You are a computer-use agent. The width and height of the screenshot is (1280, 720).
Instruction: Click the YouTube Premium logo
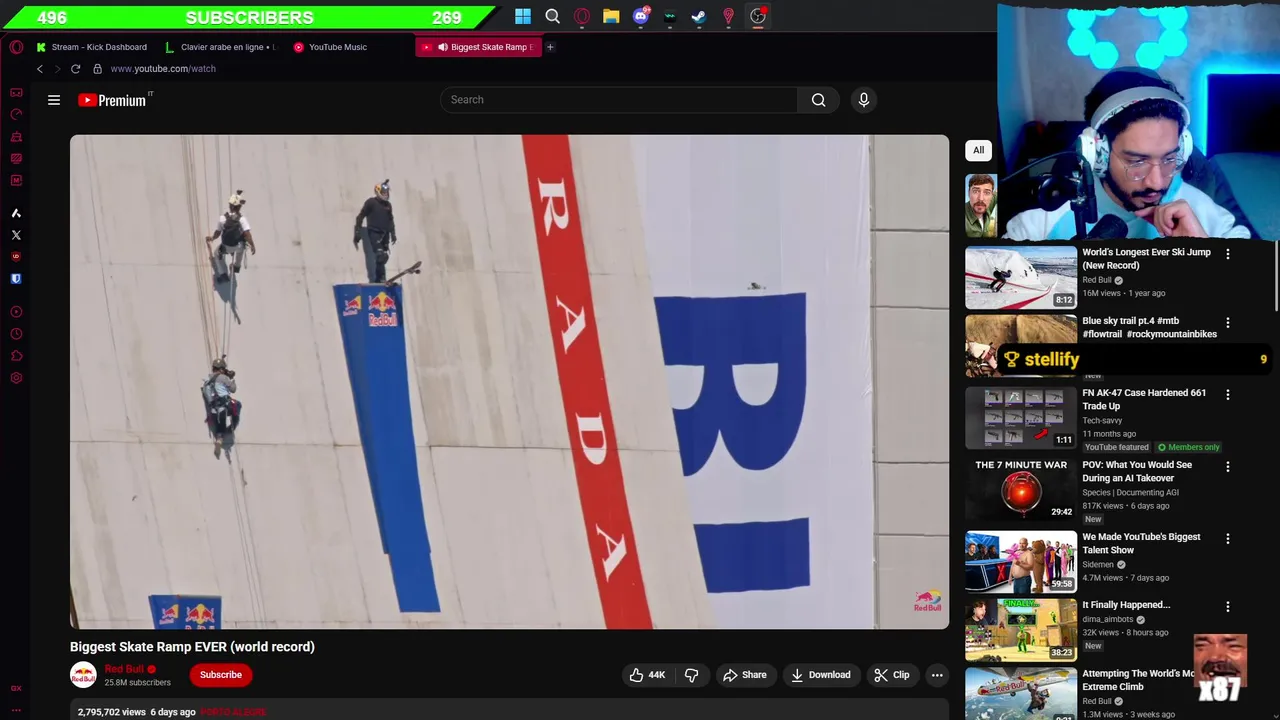pos(113,100)
